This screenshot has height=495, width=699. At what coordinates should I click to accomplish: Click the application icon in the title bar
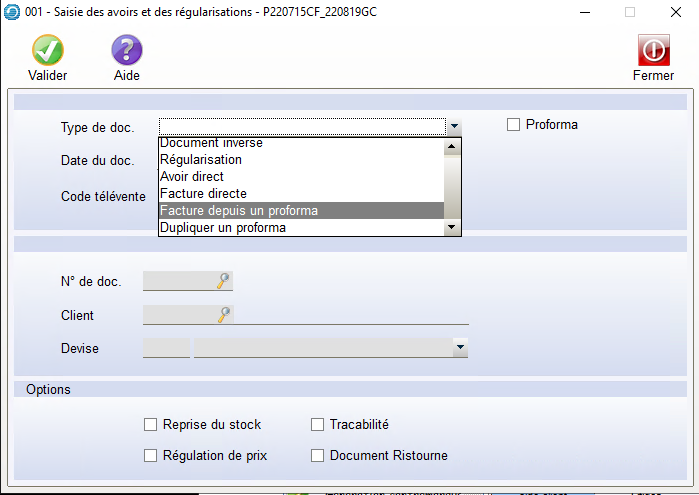11,12
